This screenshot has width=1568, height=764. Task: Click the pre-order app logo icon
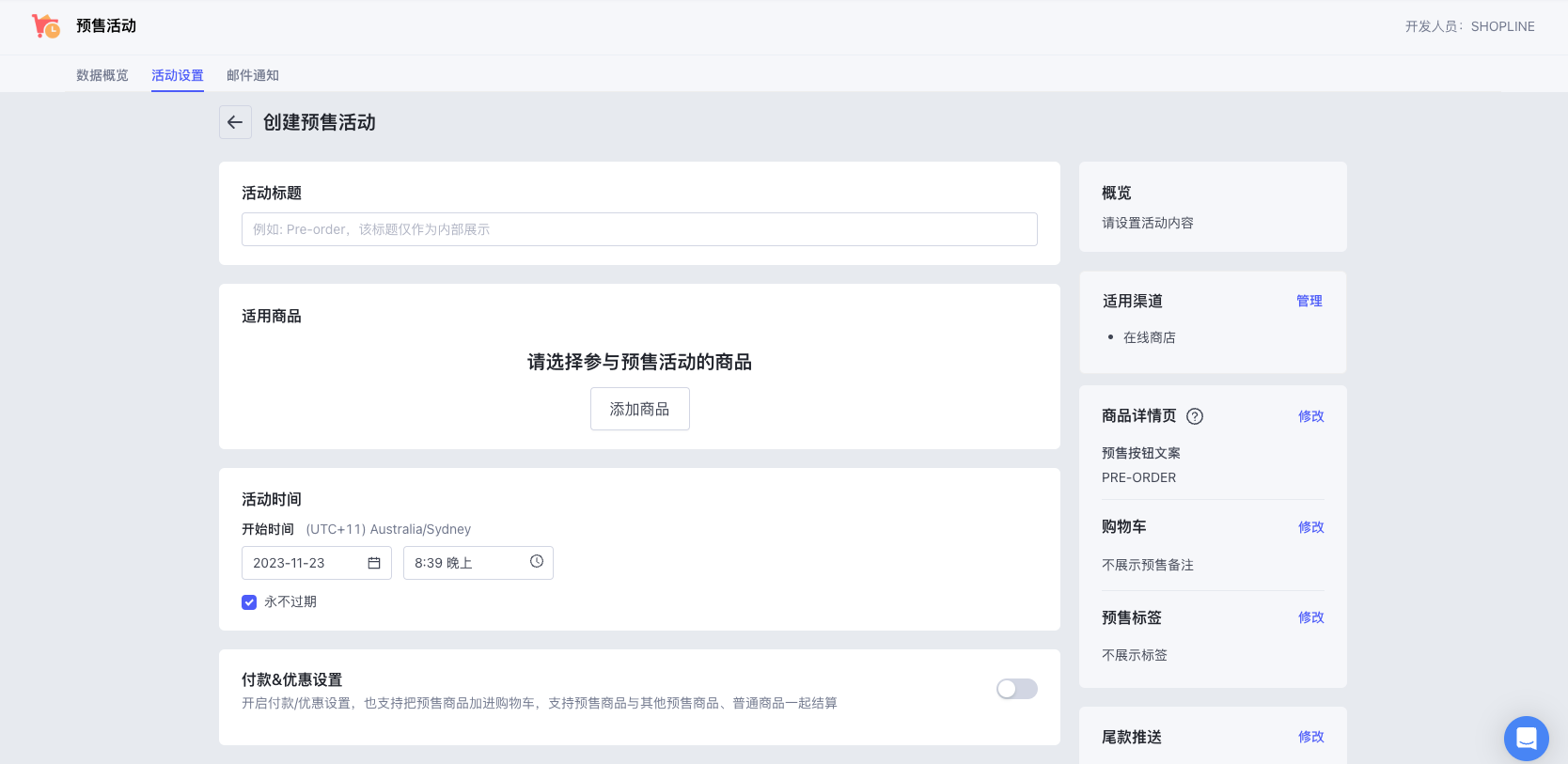[x=45, y=26]
